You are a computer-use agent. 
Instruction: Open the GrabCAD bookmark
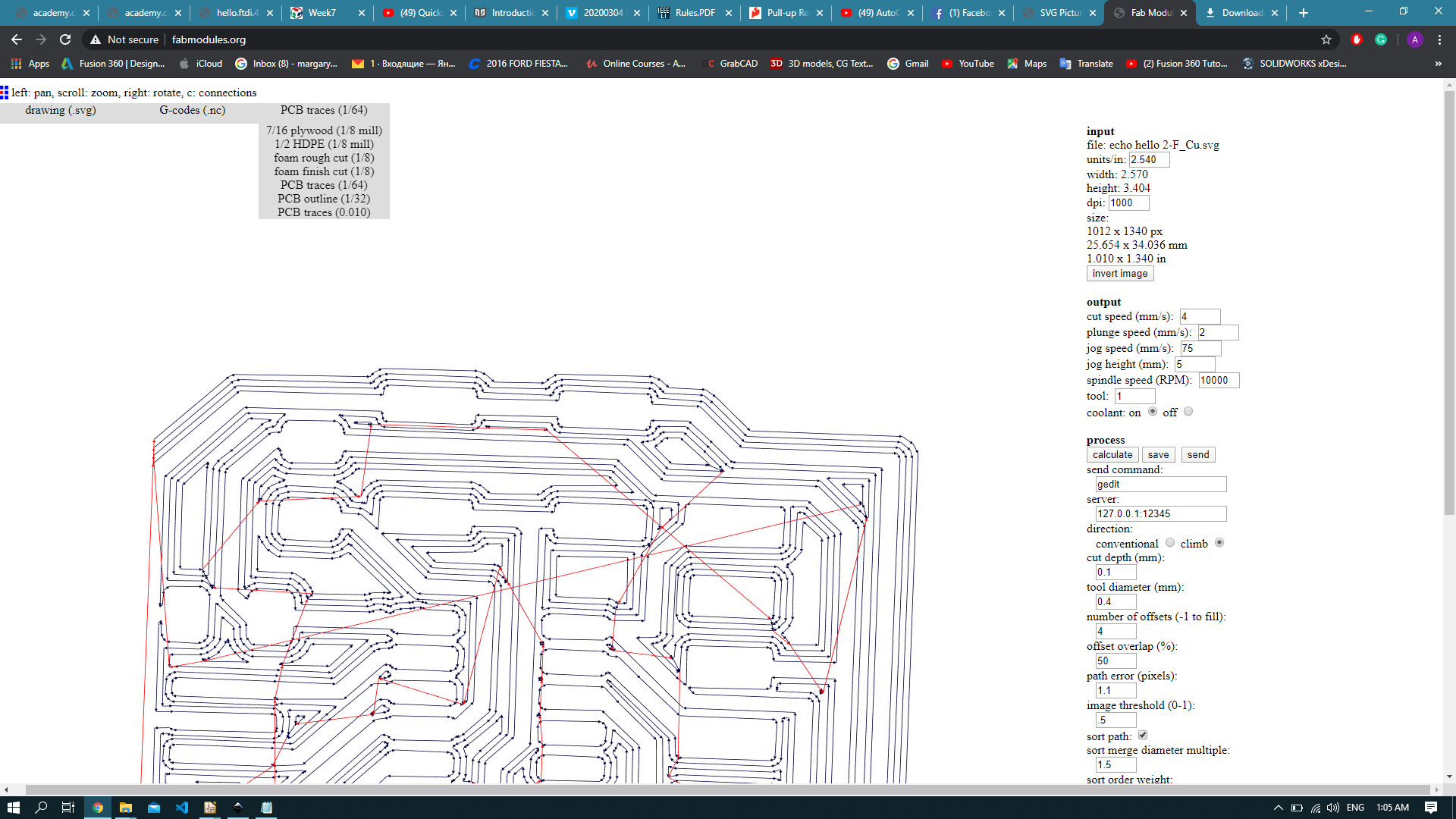coord(731,64)
